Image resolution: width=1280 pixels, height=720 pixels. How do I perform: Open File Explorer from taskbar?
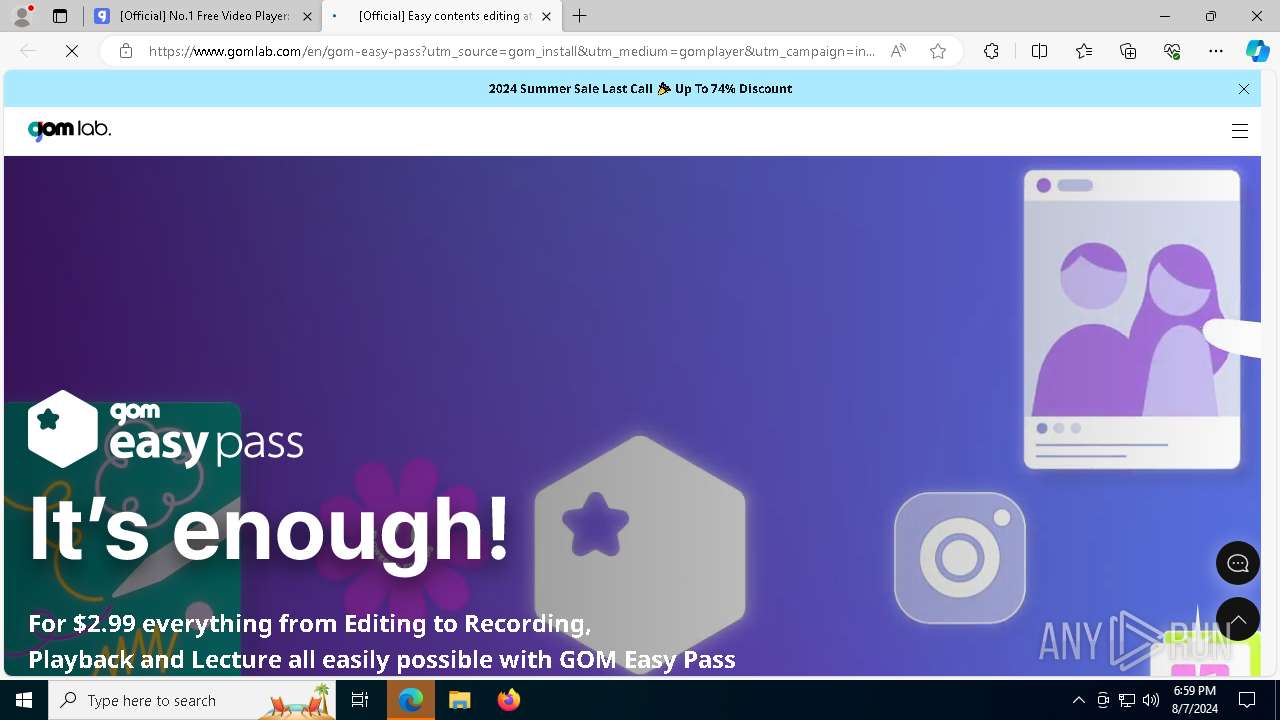(x=460, y=700)
